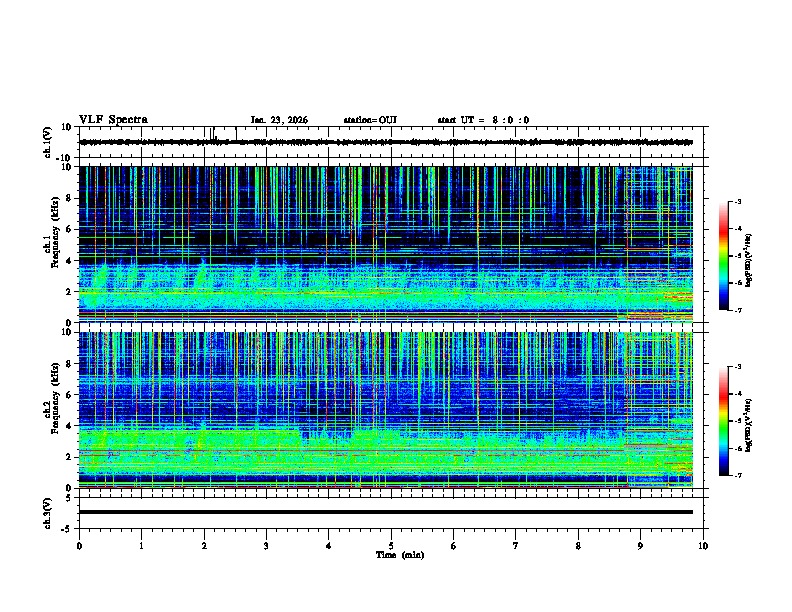Viewport: 792px width, 612px height.
Task: Click the ch.2 spectrogram color scale bar
Action: coord(723,421)
